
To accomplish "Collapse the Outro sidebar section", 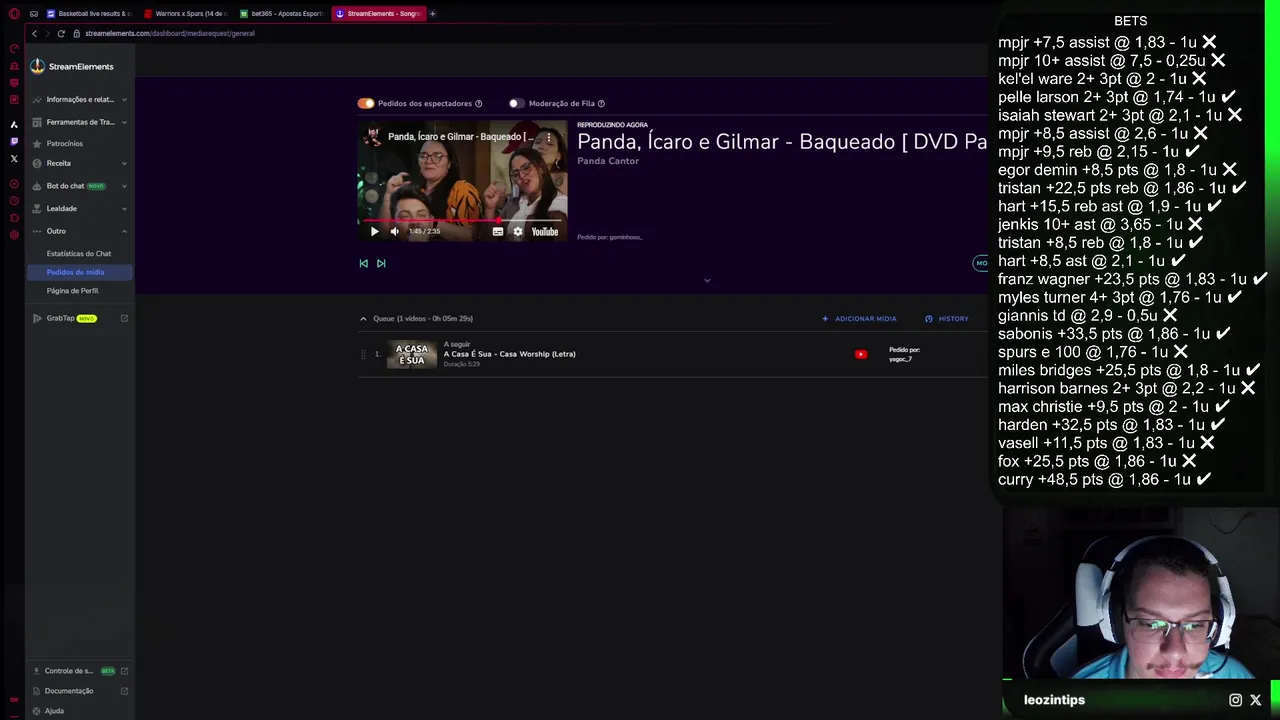I will click(x=80, y=231).
